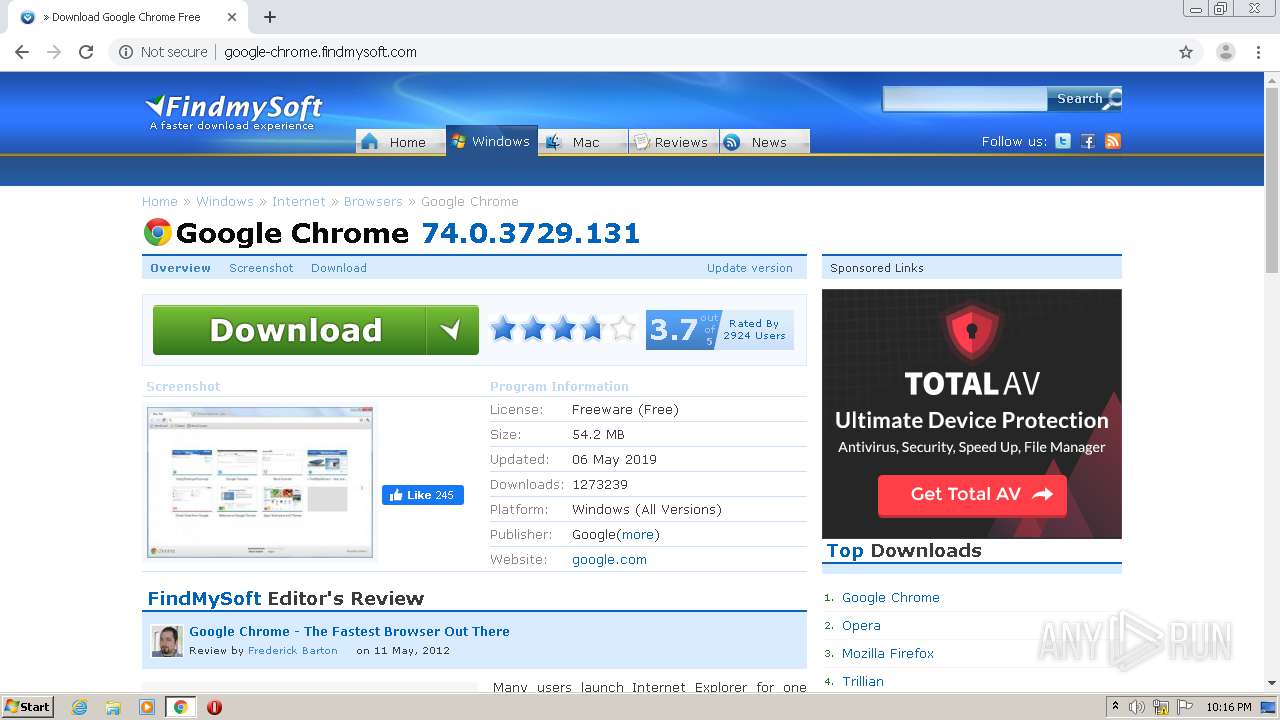Click the browser forward arrow
This screenshot has height=720, width=1280.
(x=54, y=52)
